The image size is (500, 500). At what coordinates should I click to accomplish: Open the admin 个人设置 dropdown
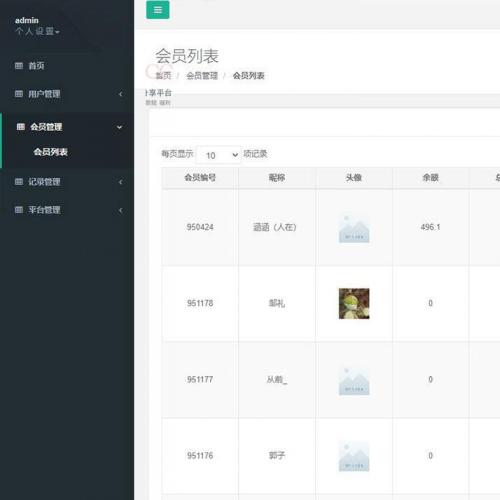tap(37, 32)
